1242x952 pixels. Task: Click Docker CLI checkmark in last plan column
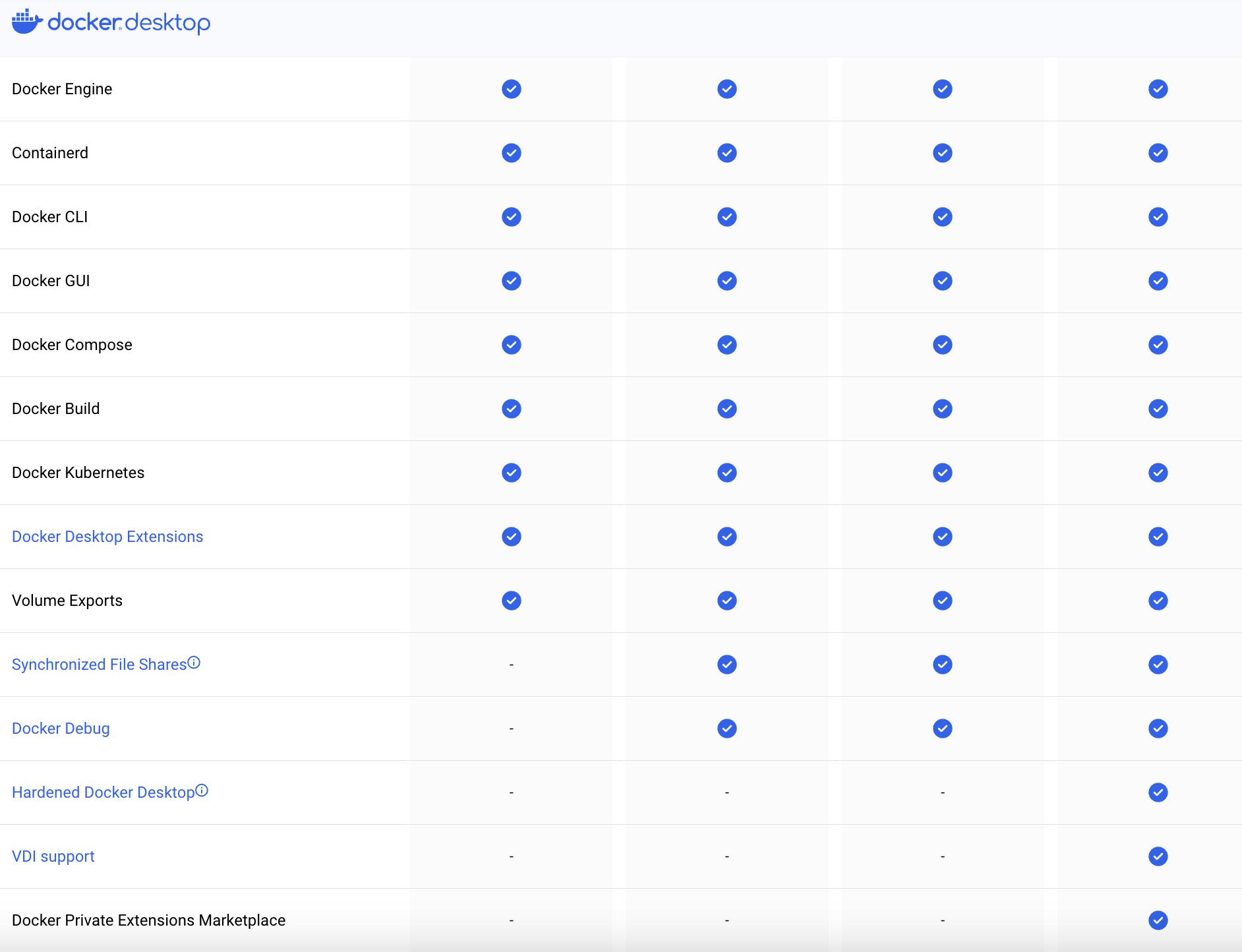tap(1158, 217)
